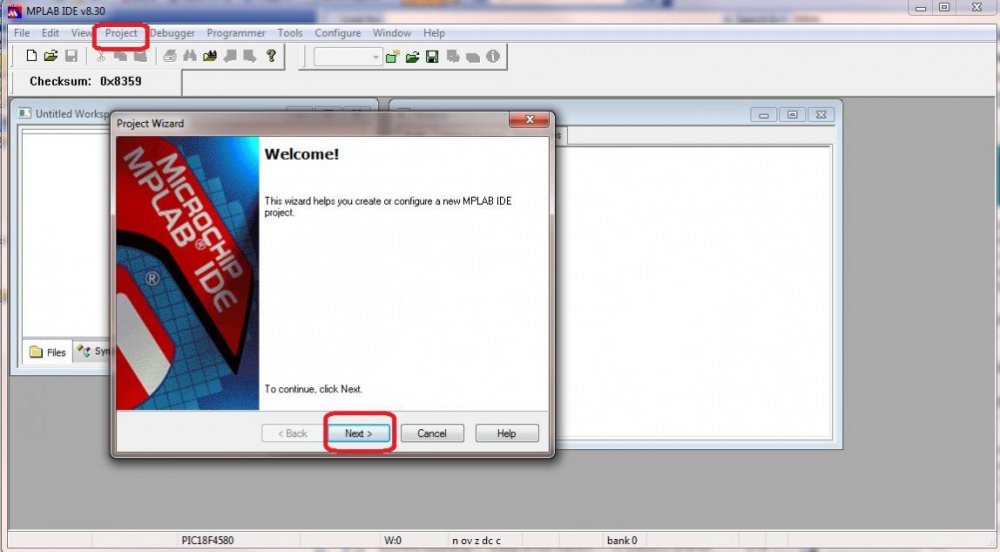Click the find in files icon

click(210, 56)
